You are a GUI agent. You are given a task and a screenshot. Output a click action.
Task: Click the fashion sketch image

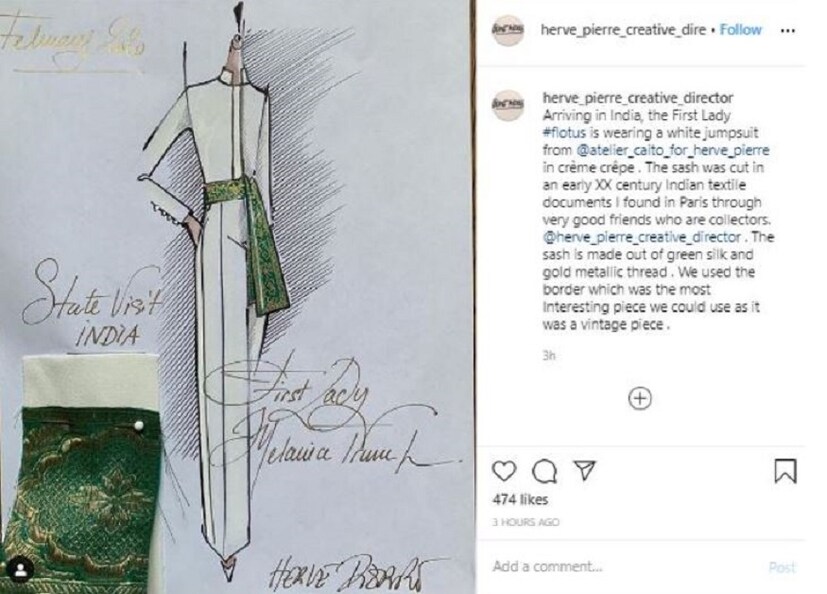[x=236, y=297]
